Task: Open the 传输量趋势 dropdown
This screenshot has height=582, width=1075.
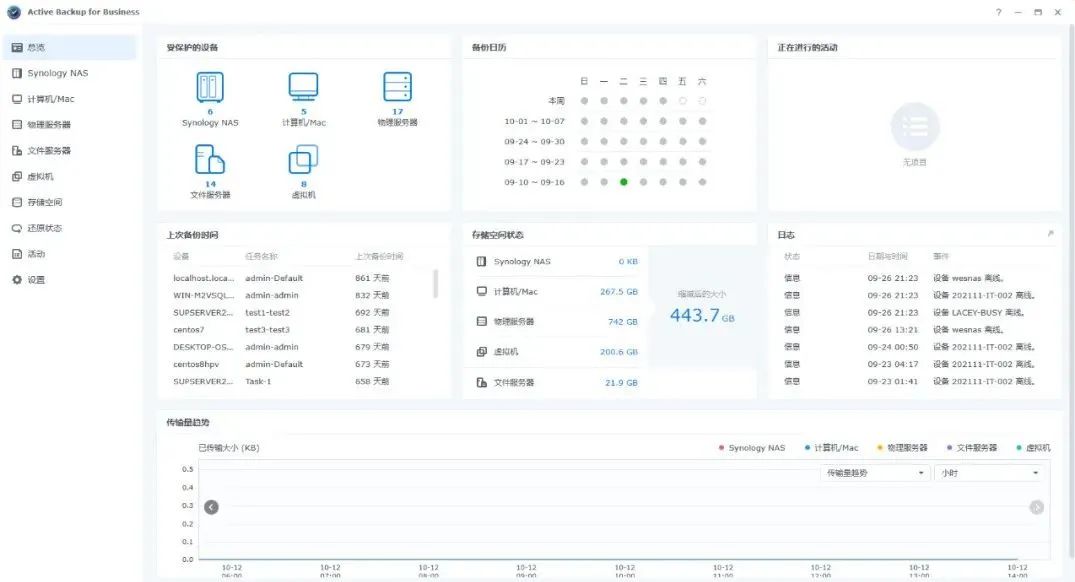Action: 875,473
